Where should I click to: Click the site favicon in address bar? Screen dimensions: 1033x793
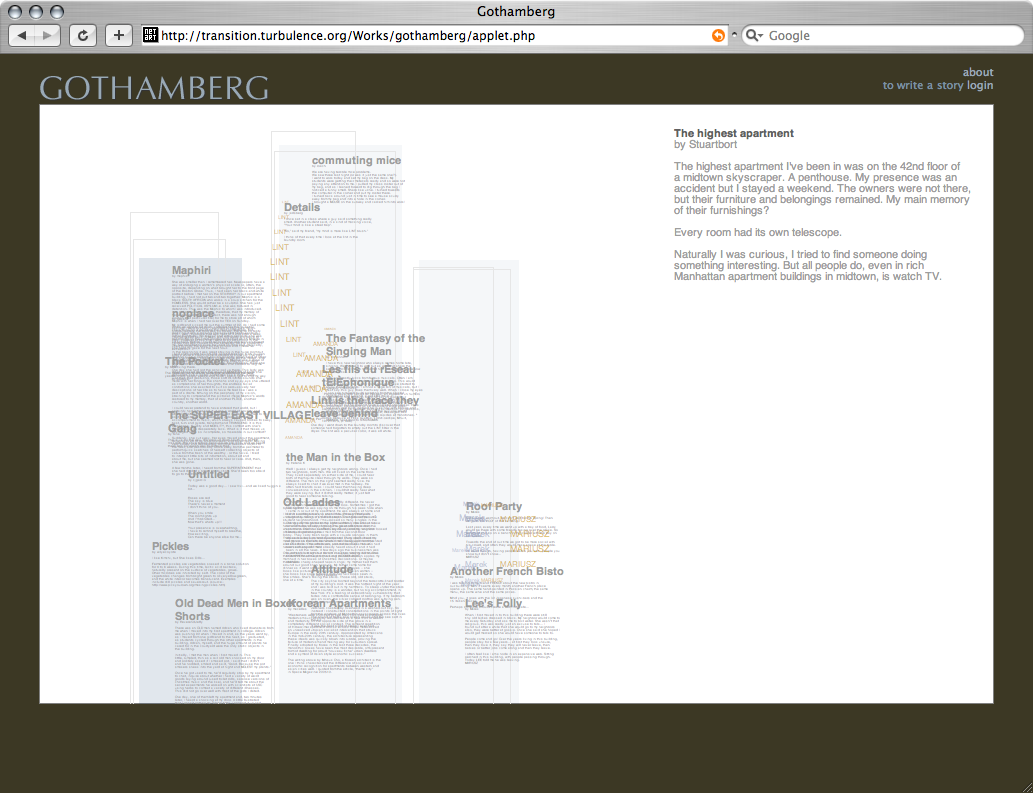pyautogui.click(x=151, y=35)
